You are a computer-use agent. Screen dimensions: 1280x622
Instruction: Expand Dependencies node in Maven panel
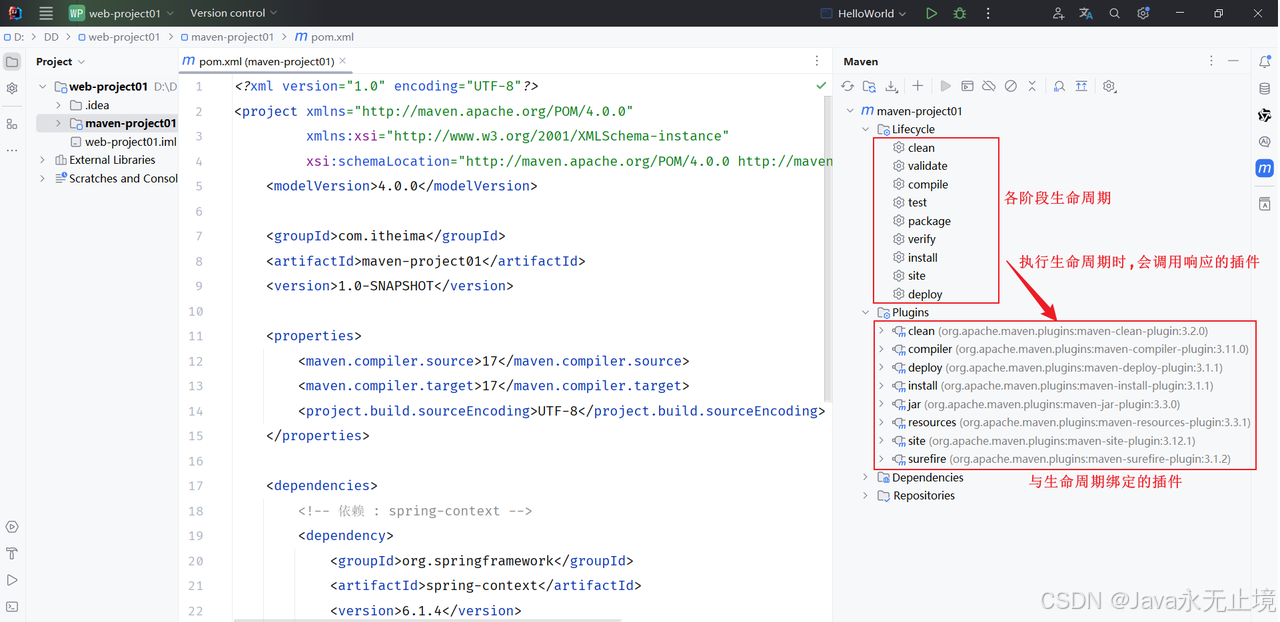[x=866, y=478]
